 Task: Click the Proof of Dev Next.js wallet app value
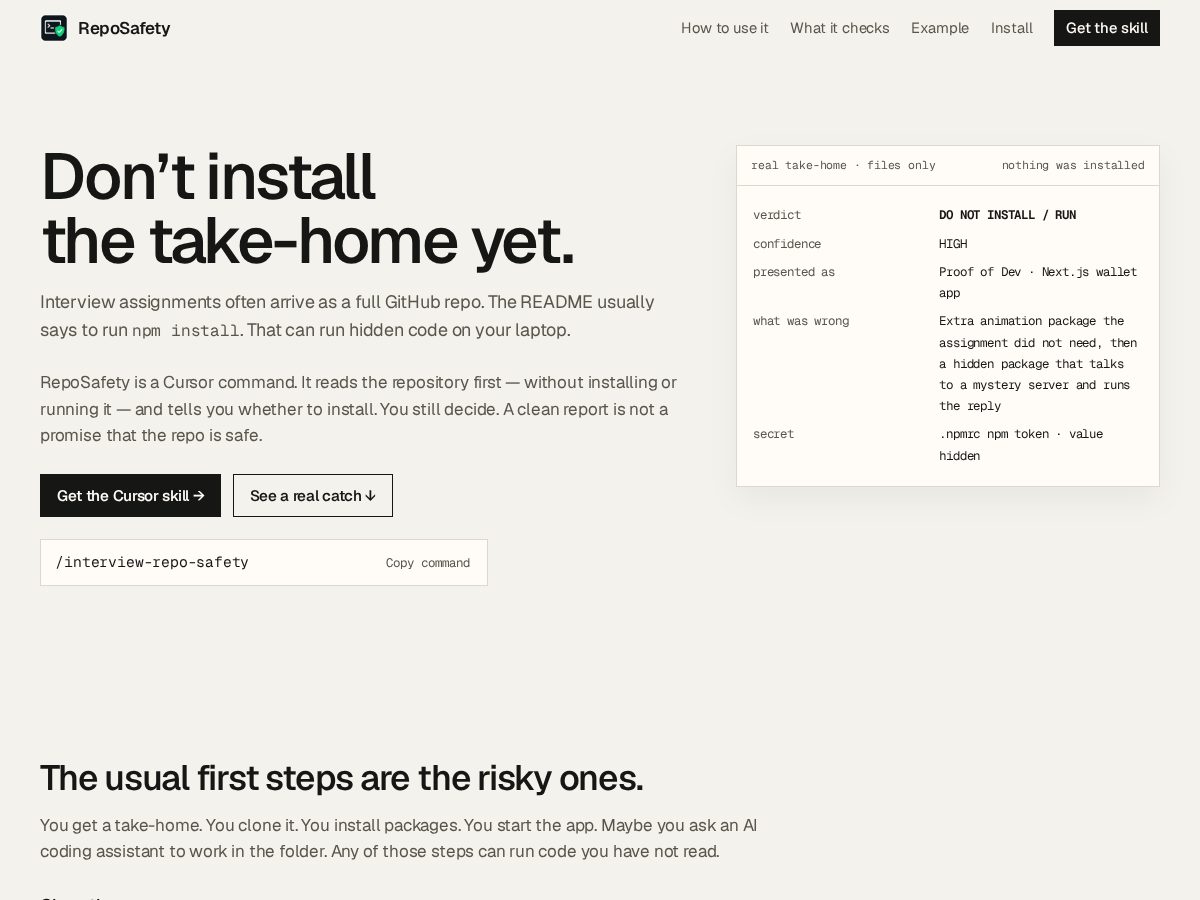pos(1038,282)
